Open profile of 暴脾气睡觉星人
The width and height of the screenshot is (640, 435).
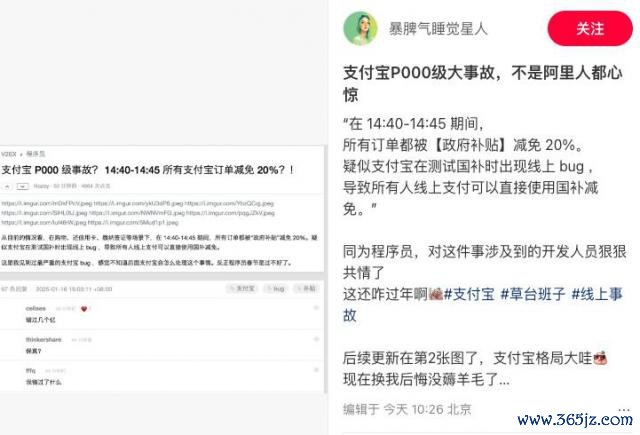(x=438, y=29)
